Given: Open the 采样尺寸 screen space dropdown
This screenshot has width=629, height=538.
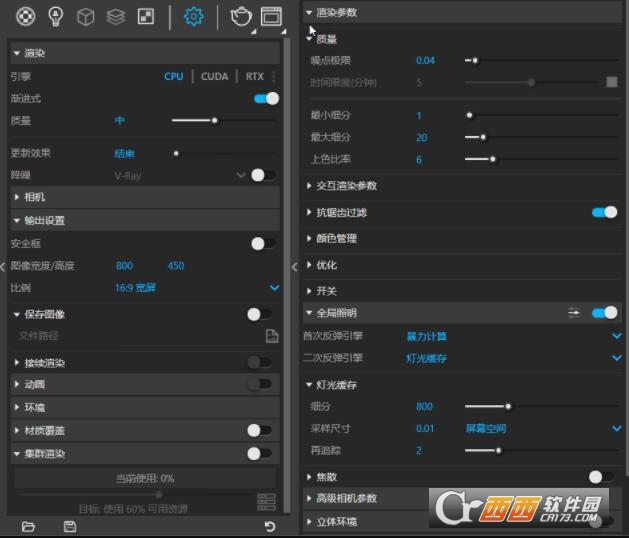Looking at the screenshot, I should click(x=617, y=428).
